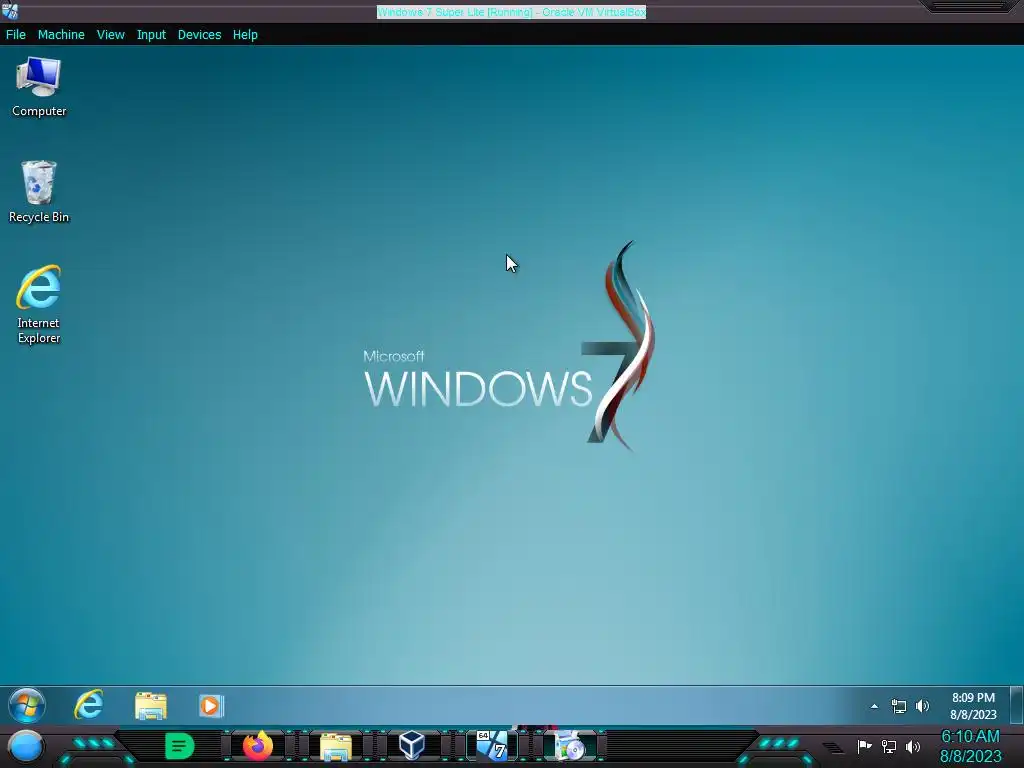
Task: Launch Firefox from host taskbar
Action: (x=258, y=746)
